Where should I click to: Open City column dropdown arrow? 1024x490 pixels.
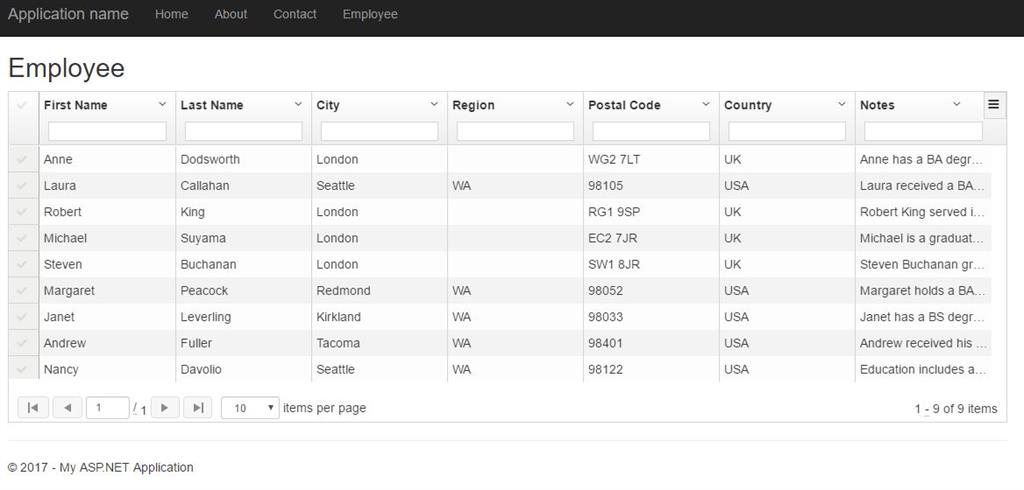(x=434, y=104)
